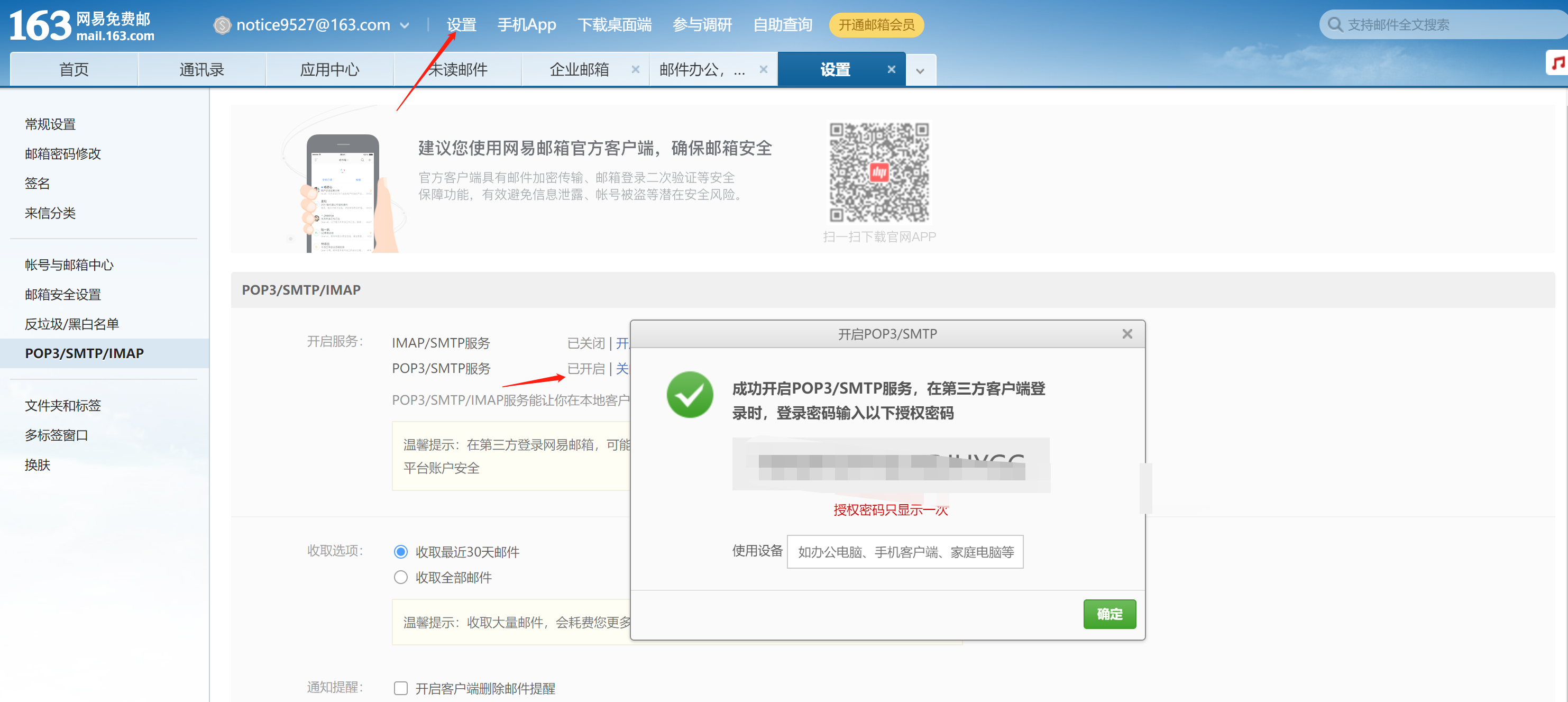Click the green 确定 button
This screenshot has width=1568, height=702.
tap(1109, 614)
